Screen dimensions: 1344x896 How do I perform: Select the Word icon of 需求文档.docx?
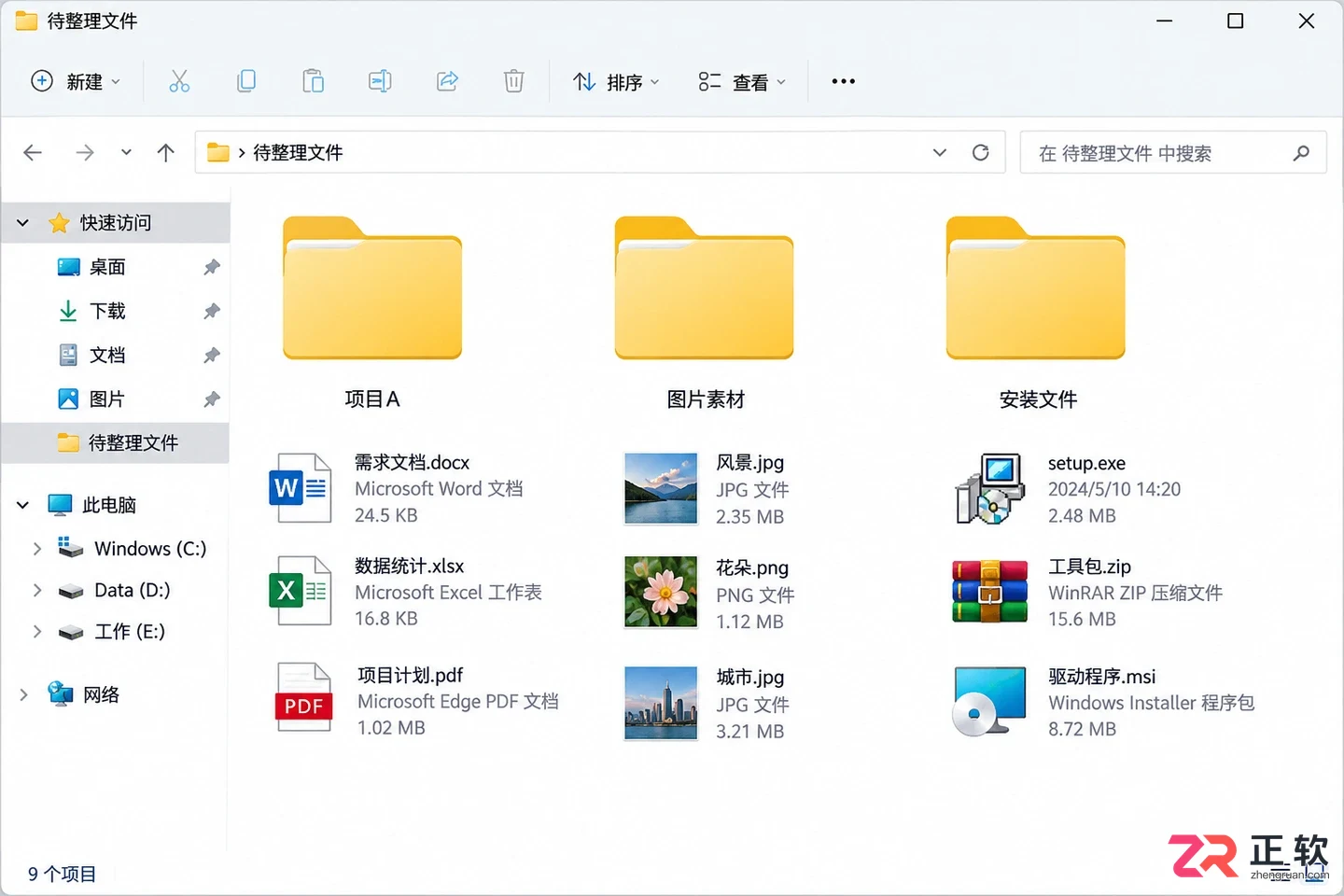click(301, 488)
